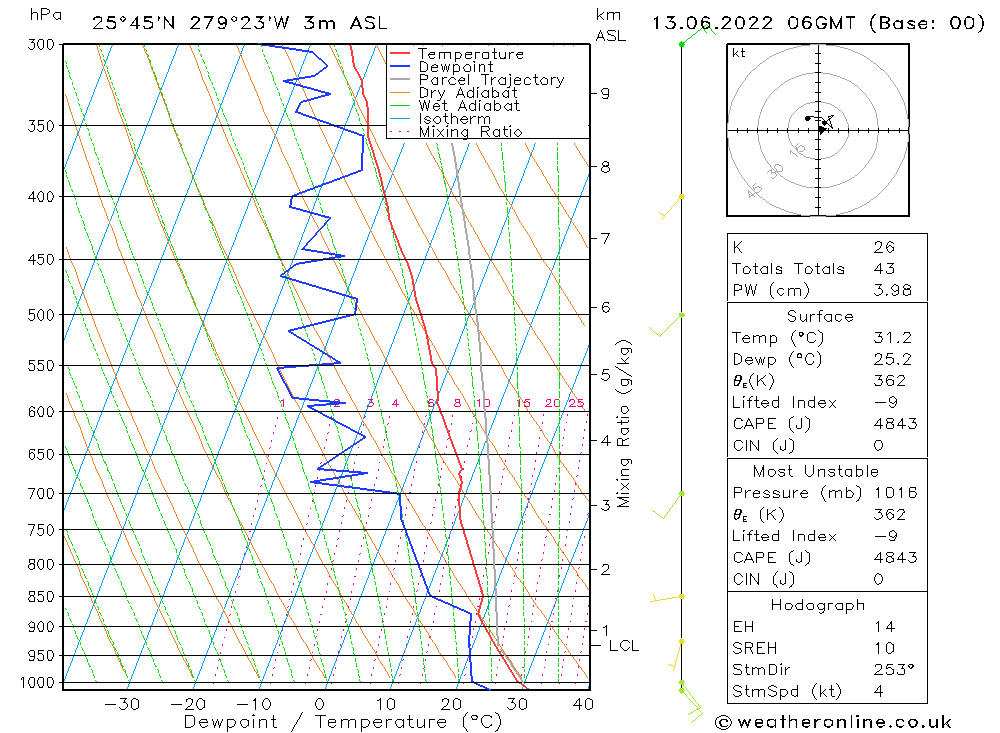The width and height of the screenshot is (1000, 733).
Task: Click the 350 pressure level label
Action: 41,126
